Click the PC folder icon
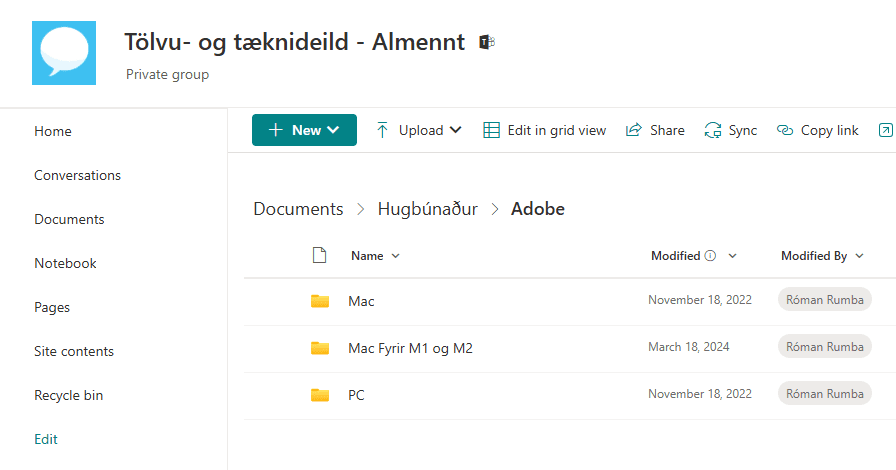896x470 pixels. (320, 395)
